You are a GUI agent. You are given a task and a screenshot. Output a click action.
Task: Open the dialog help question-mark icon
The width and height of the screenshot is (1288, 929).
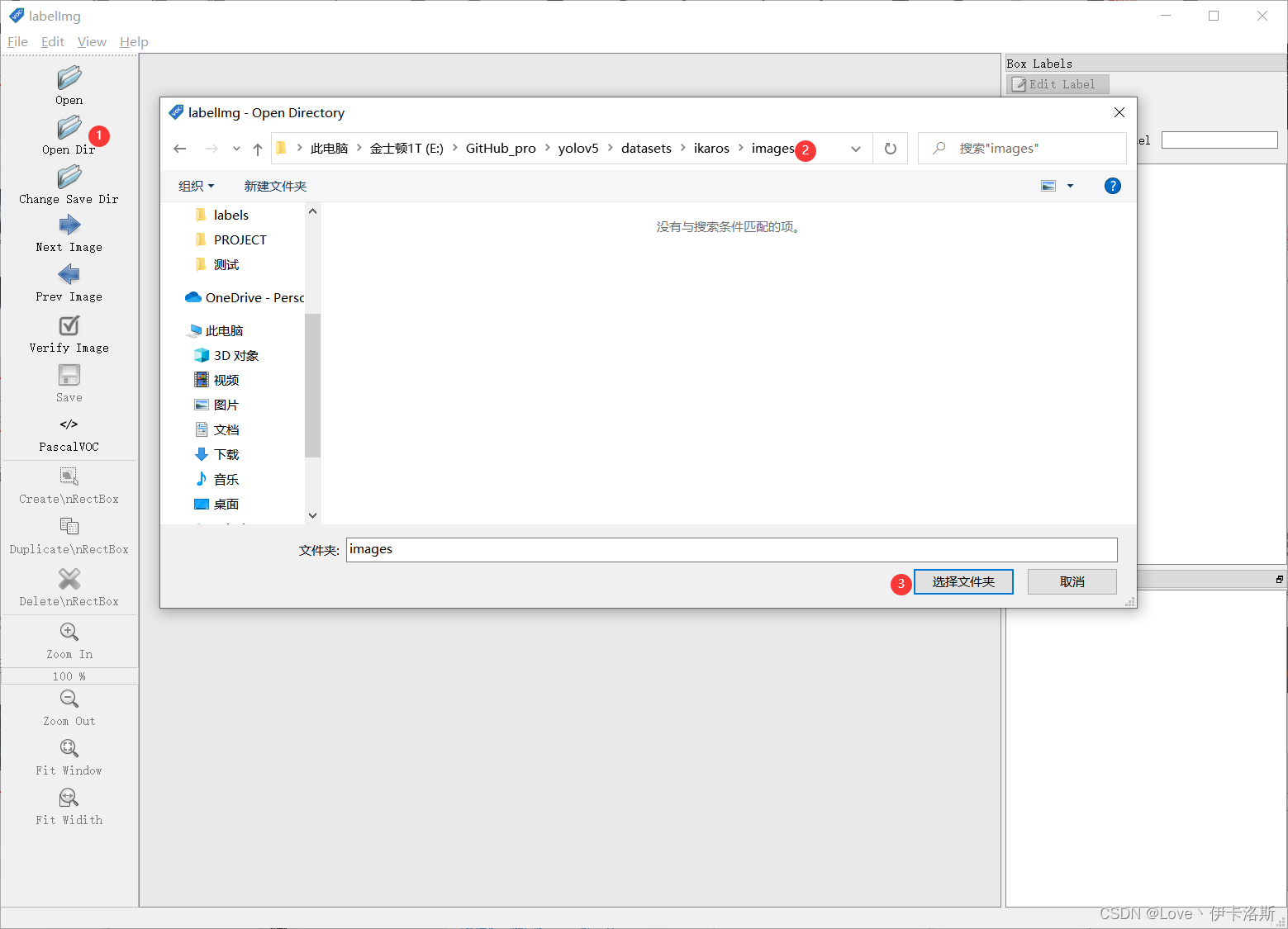1113,186
